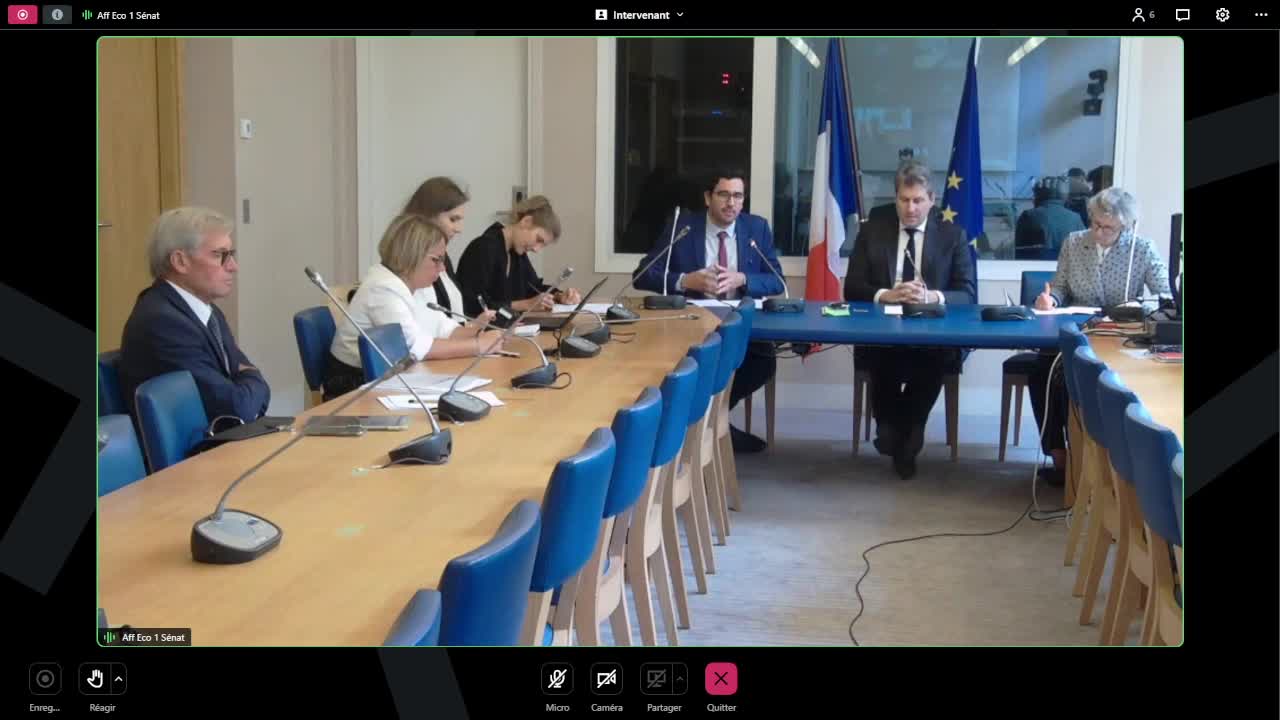Click the Aff Eco 1 Sénat name label on video
1280x720 pixels.
tap(145, 637)
